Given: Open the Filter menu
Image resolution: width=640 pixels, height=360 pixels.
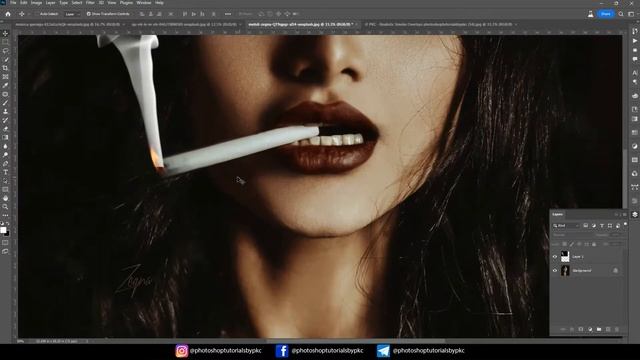Looking at the screenshot, I should point(90,3).
